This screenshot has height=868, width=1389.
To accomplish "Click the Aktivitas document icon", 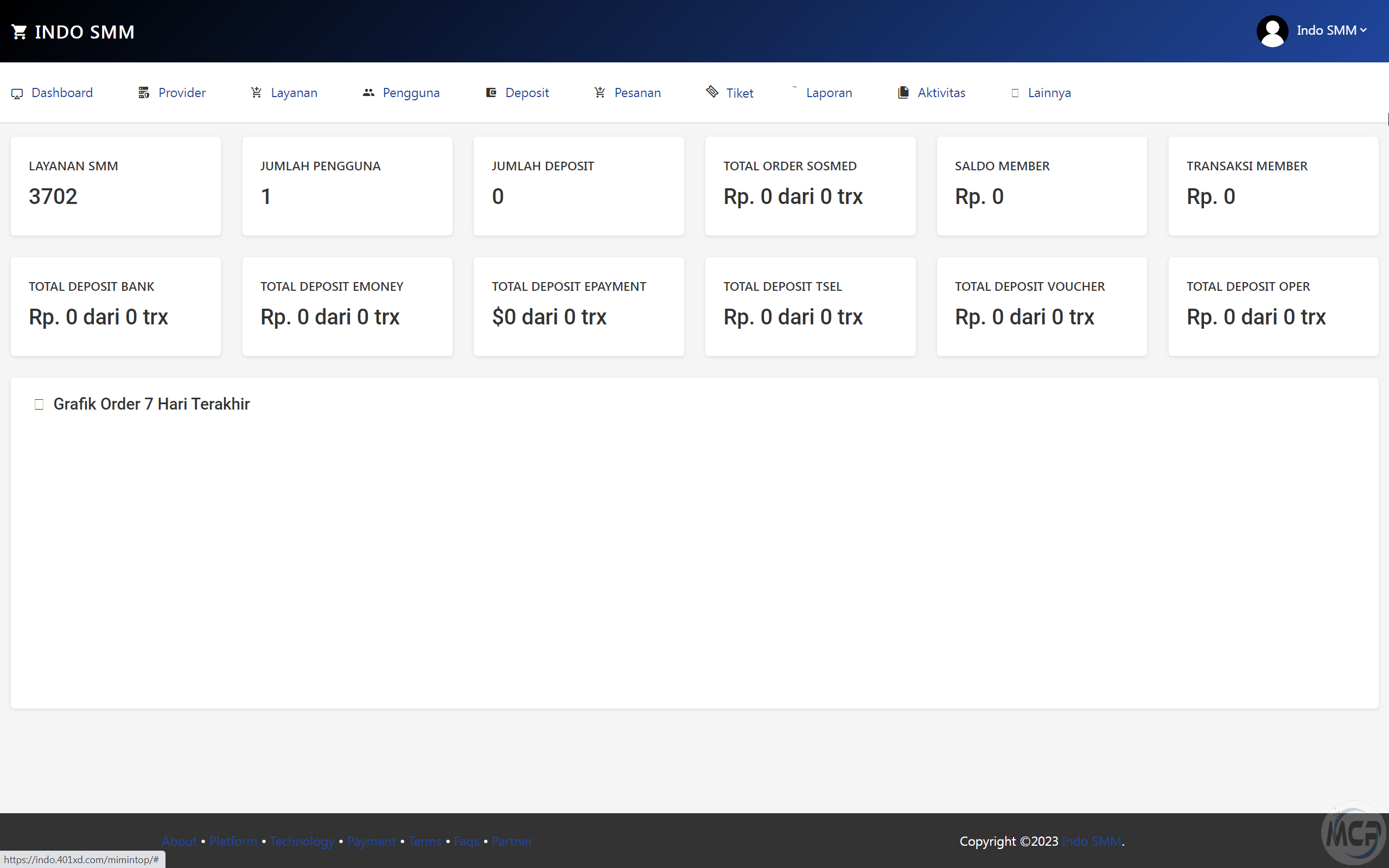I will [903, 92].
